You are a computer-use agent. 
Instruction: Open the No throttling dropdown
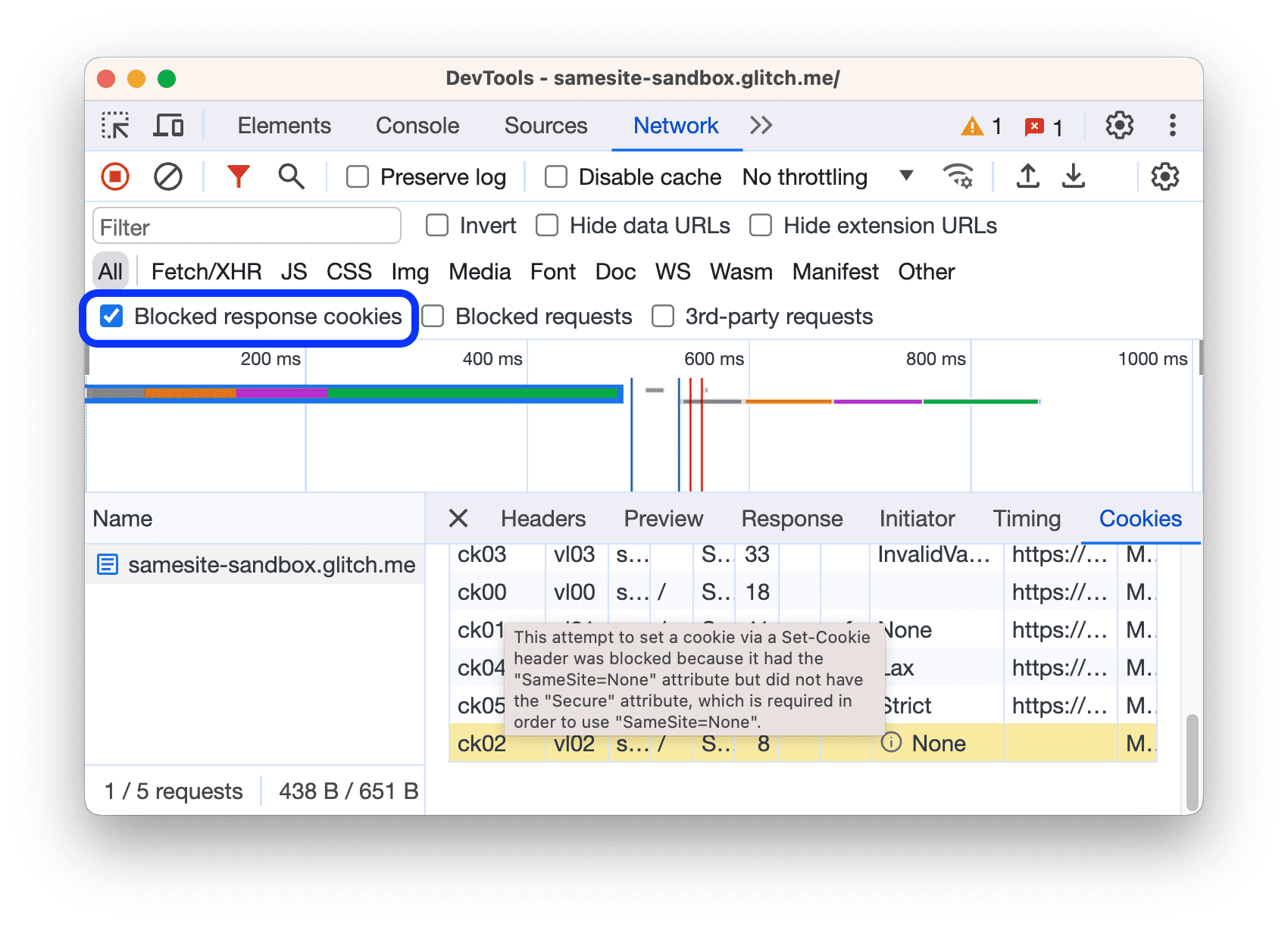pos(826,176)
